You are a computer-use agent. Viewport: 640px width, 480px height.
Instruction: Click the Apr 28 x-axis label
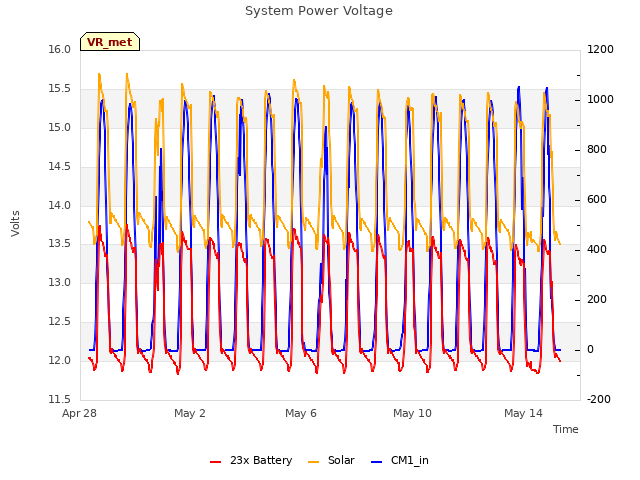pyautogui.click(x=79, y=413)
